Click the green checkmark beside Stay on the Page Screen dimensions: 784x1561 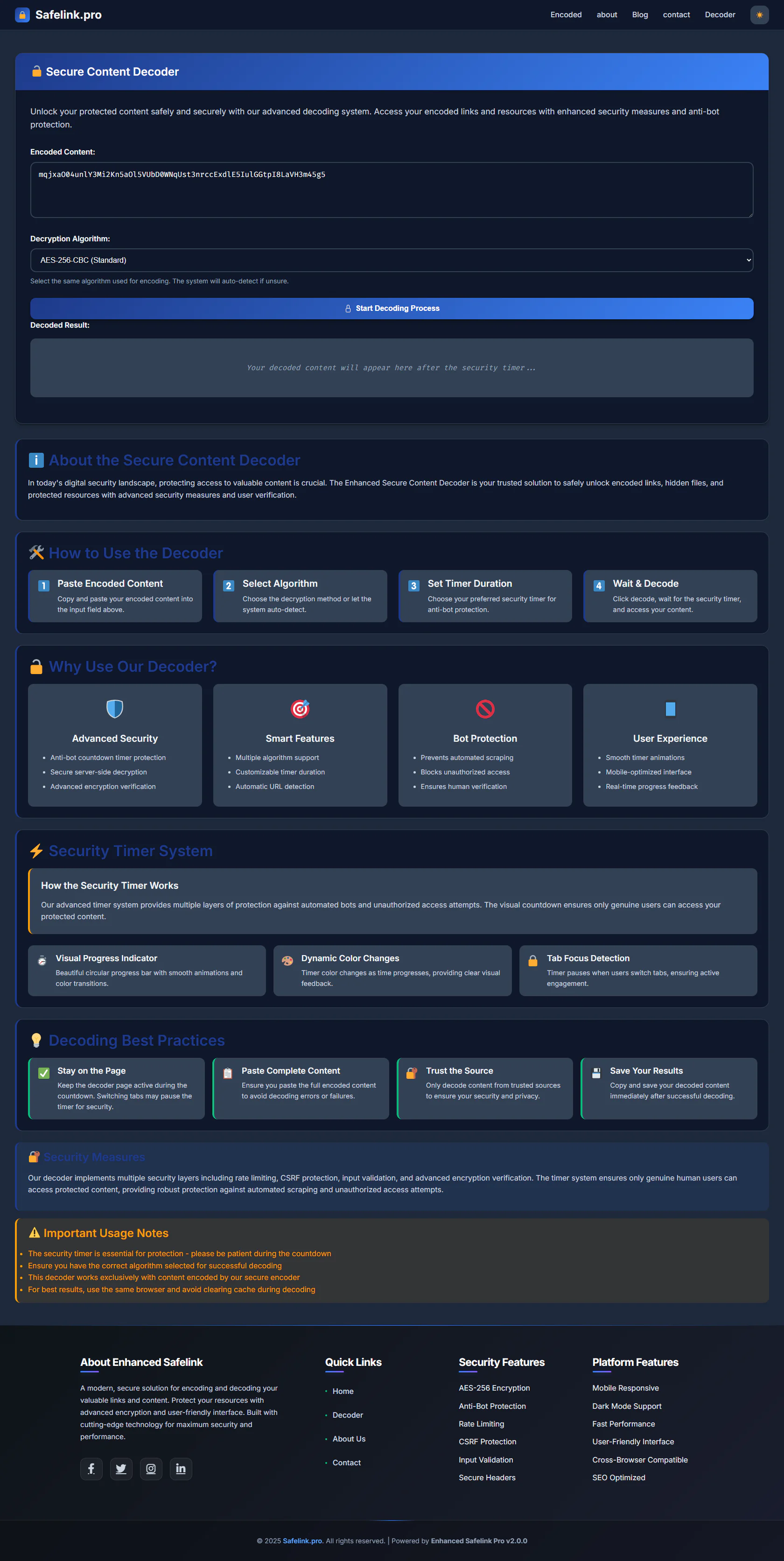click(43, 1073)
